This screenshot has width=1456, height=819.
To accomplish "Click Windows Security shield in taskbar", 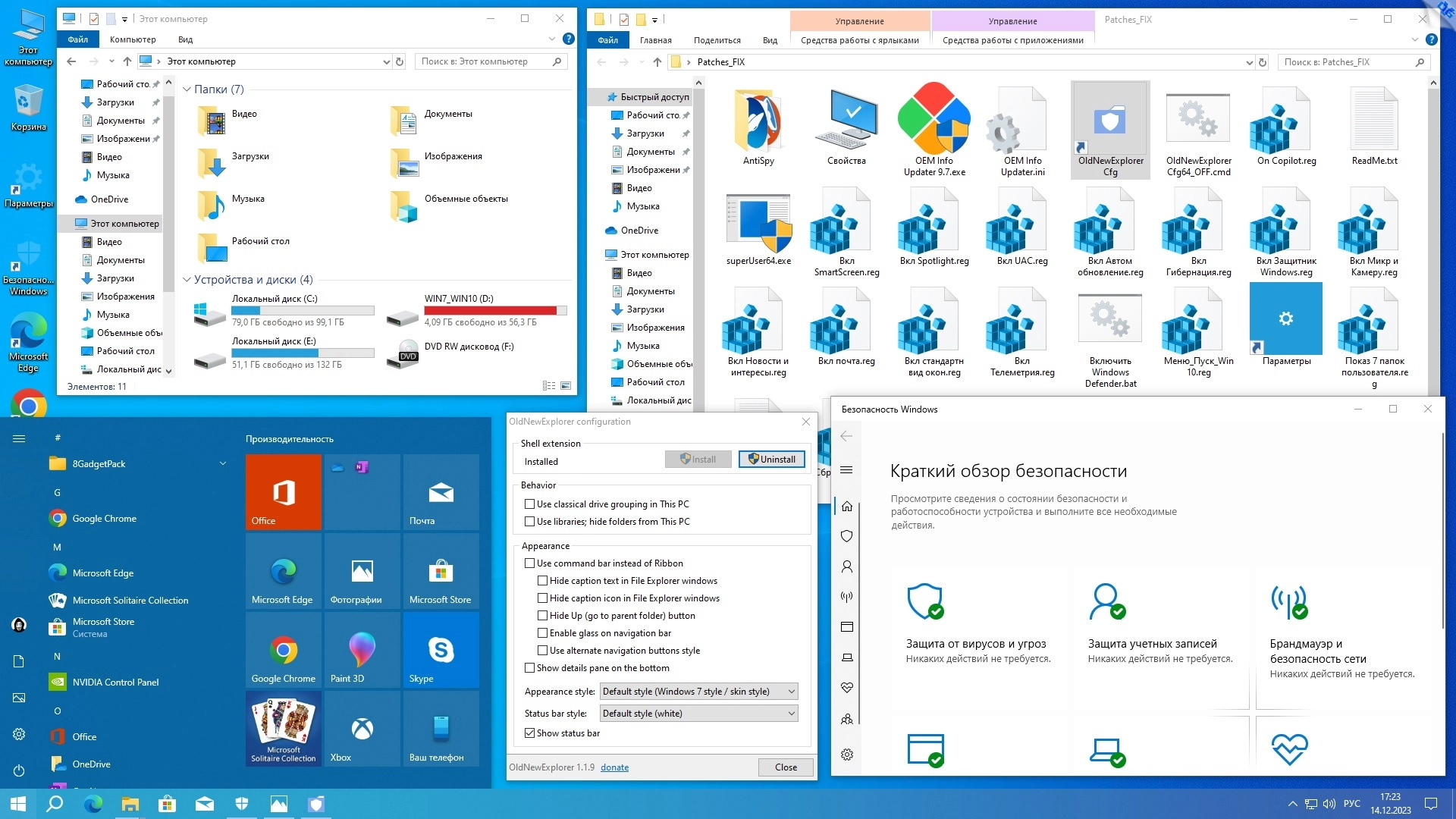I will click(242, 804).
